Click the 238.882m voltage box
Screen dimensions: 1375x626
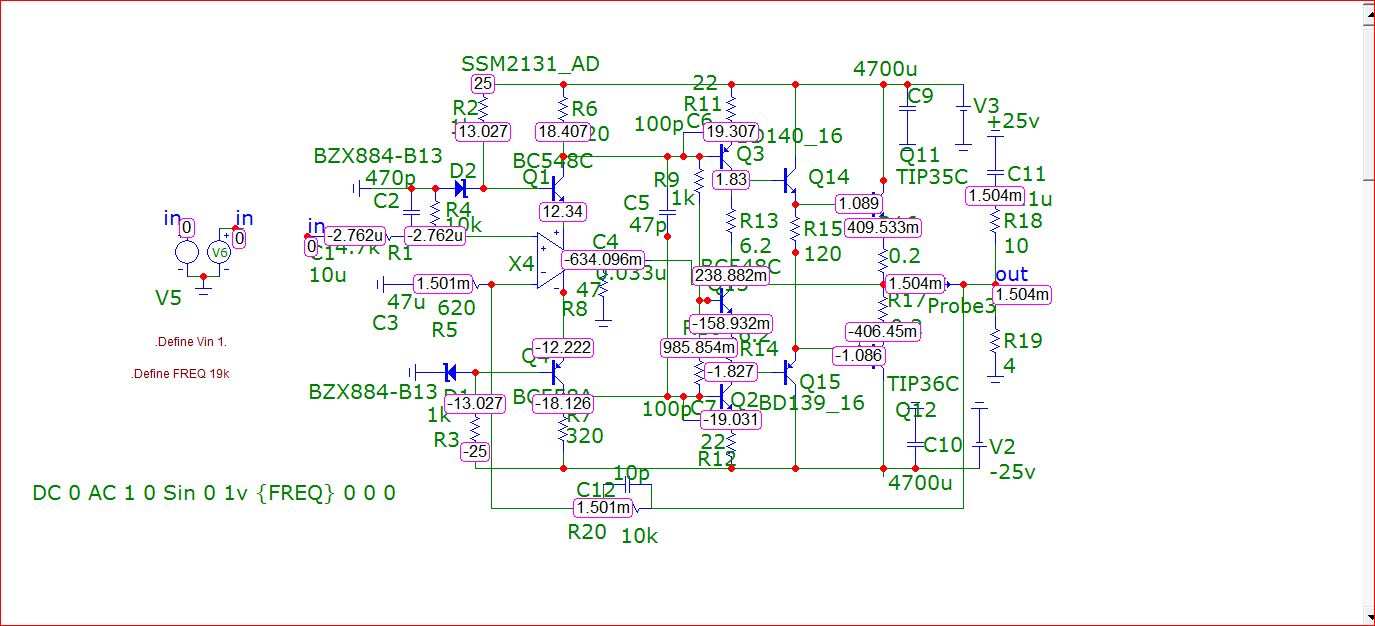[x=731, y=275]
